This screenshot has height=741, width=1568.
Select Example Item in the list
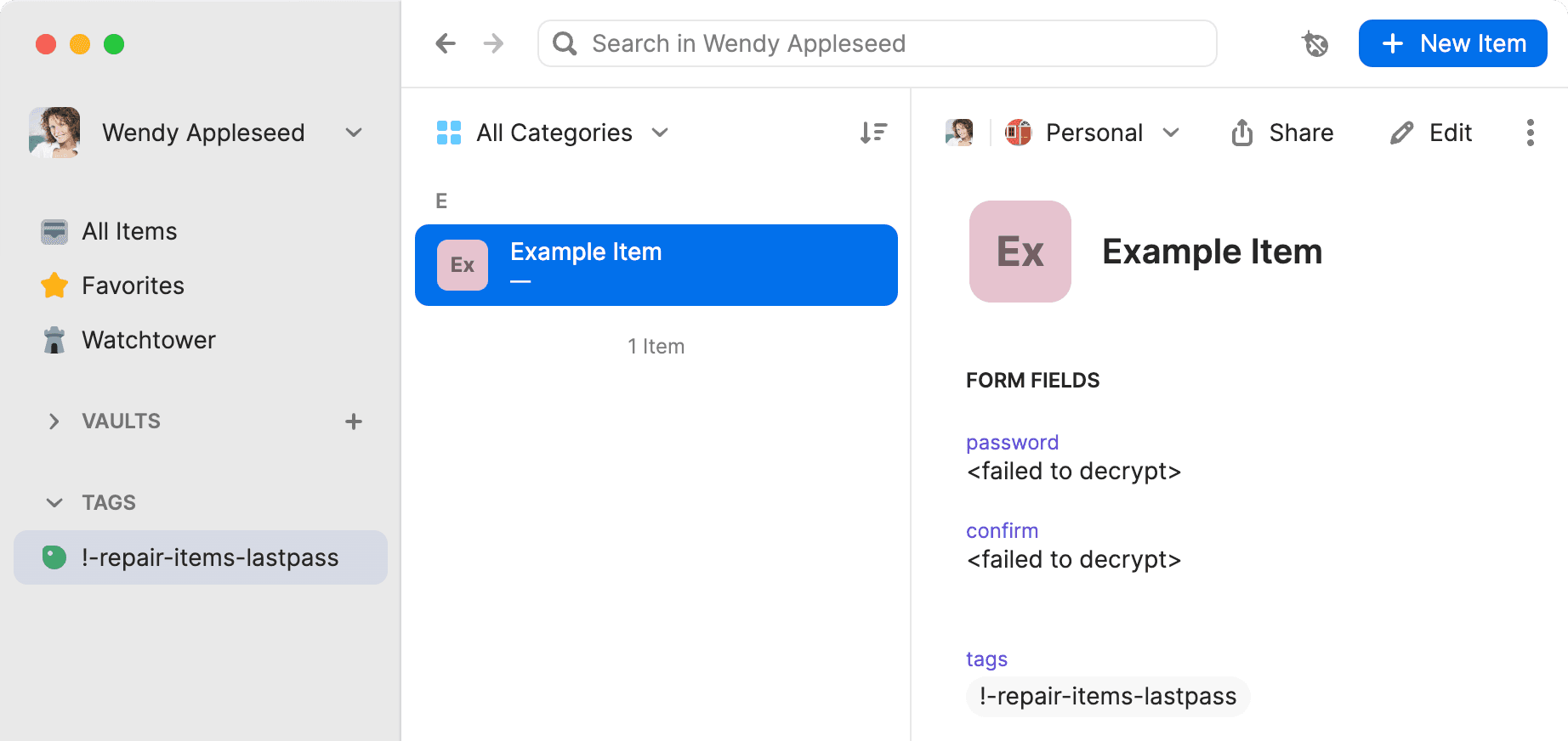[656, 265]
